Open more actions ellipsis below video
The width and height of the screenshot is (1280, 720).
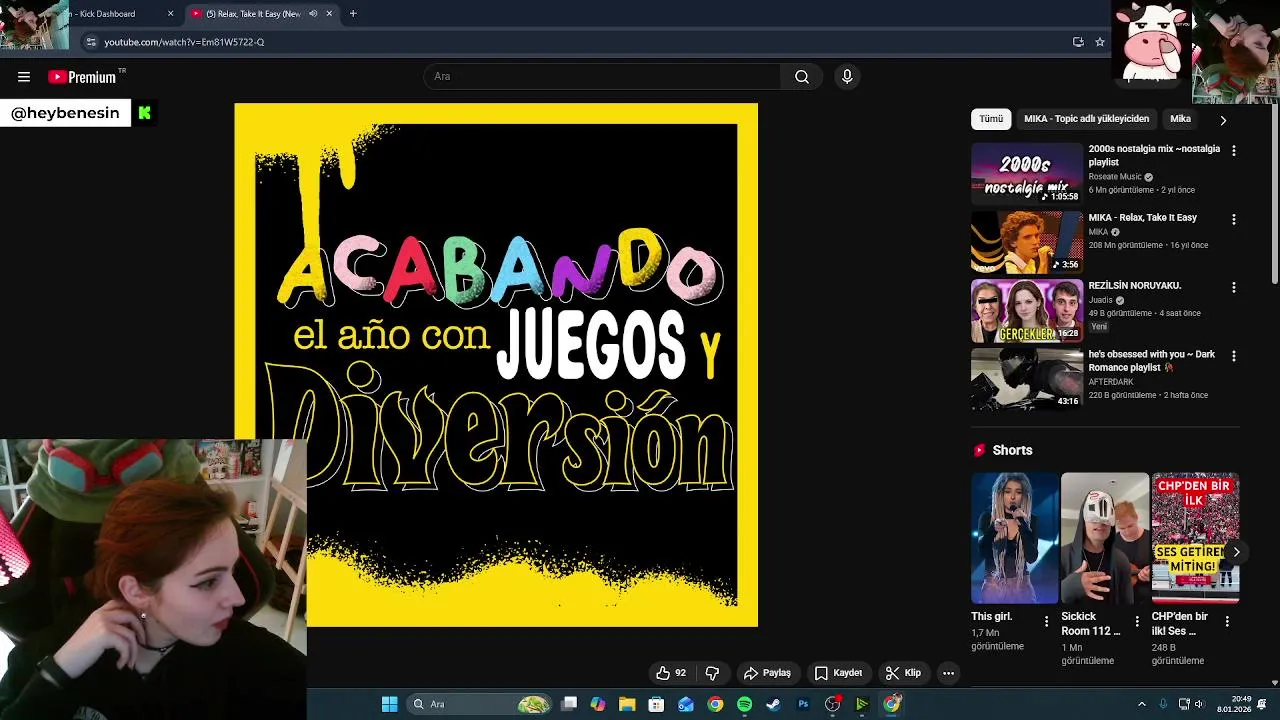(948, 673)
